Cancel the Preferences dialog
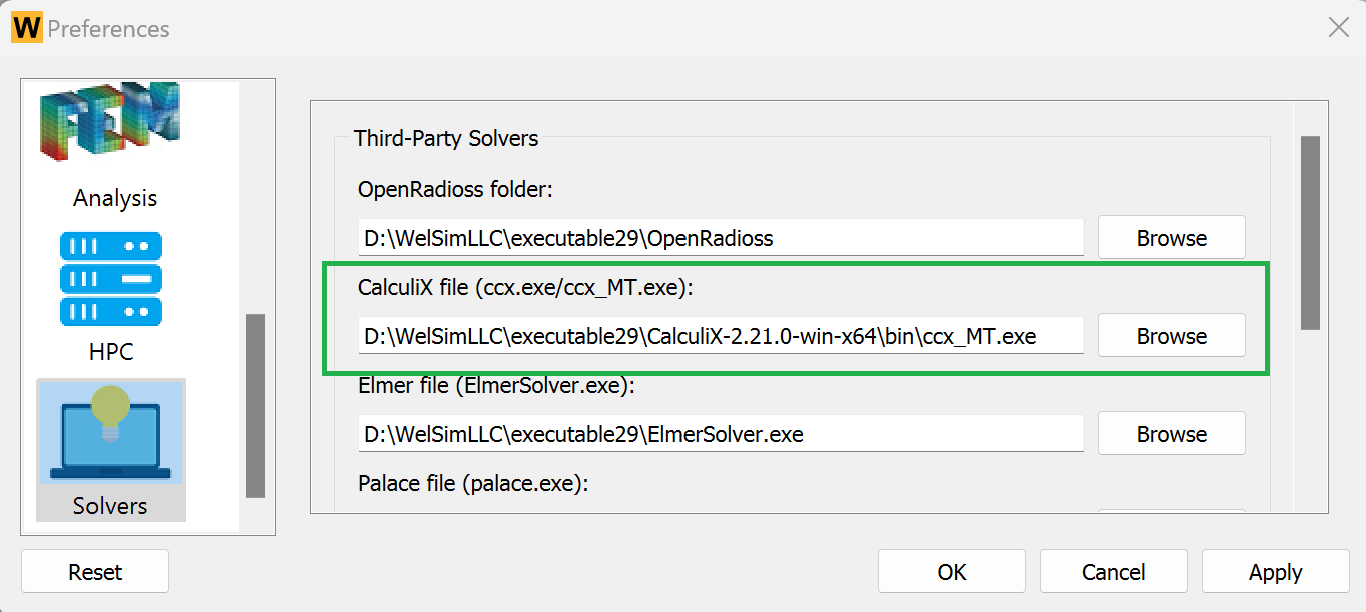The image size is (1366, 612). pos(1113,571)
